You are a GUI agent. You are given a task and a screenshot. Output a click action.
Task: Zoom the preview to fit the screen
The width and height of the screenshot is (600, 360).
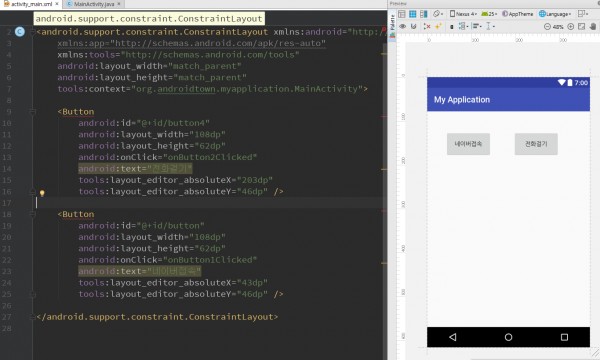tap(582, 27)
